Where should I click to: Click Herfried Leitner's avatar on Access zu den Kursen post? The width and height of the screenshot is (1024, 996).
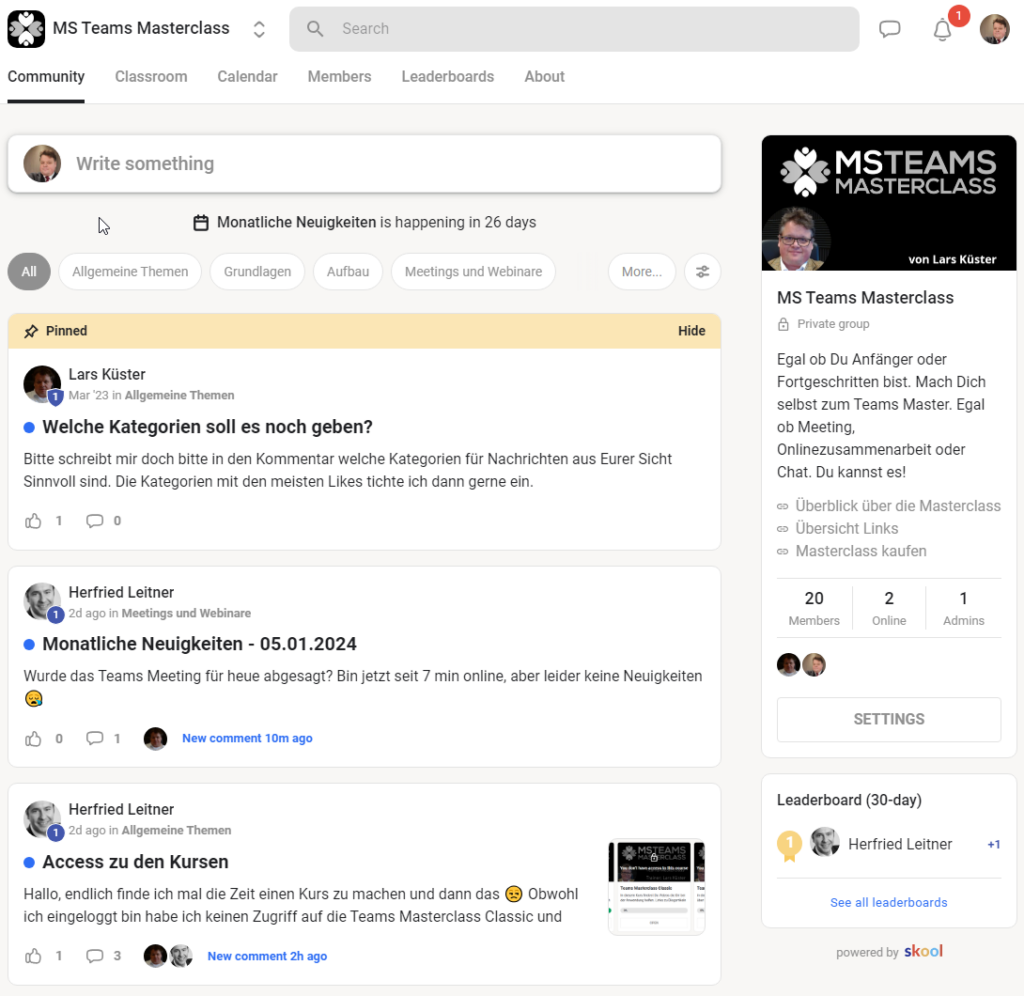(42, 819)
